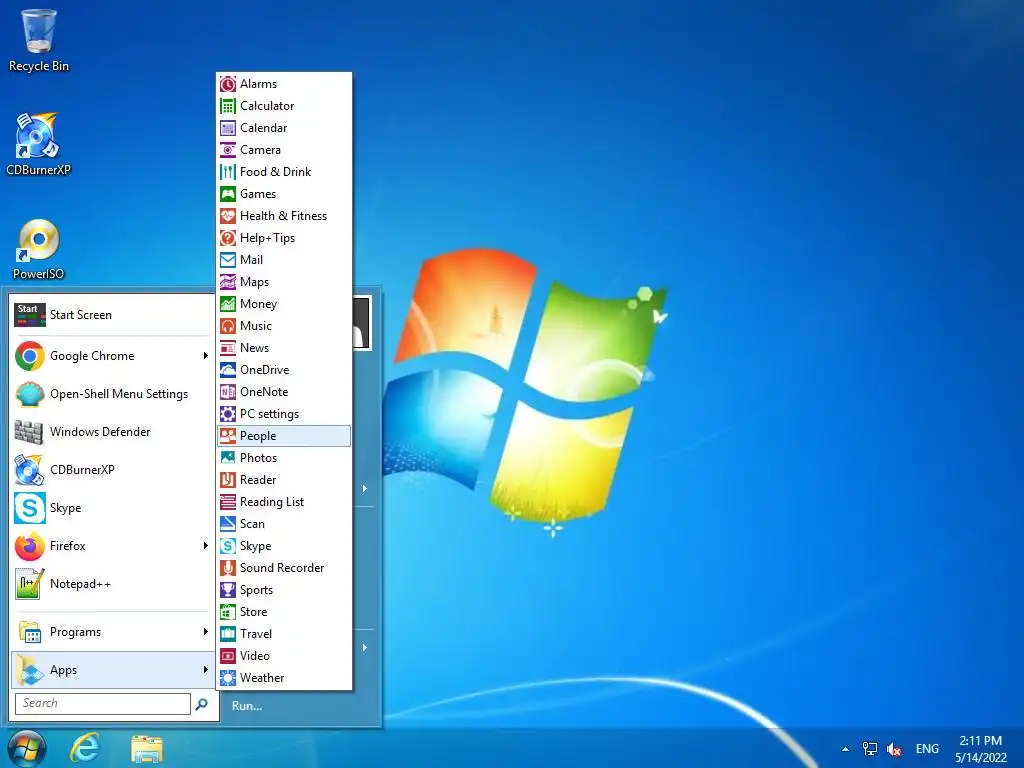Launch the Maps app icon

pos(227,281)
